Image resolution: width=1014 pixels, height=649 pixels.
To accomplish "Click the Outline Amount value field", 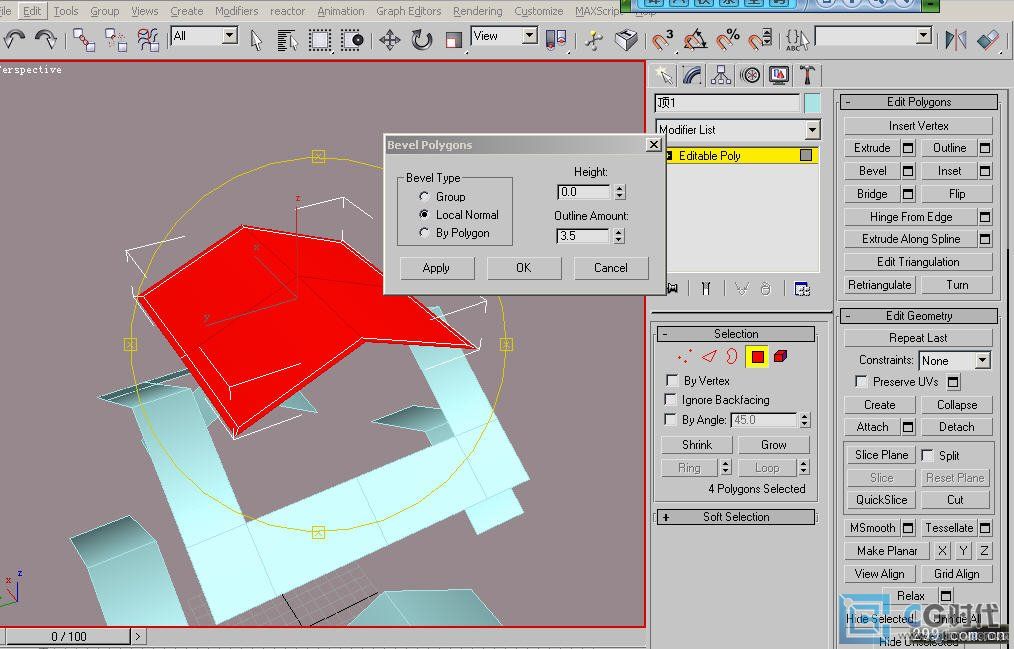I will [583, 236].
